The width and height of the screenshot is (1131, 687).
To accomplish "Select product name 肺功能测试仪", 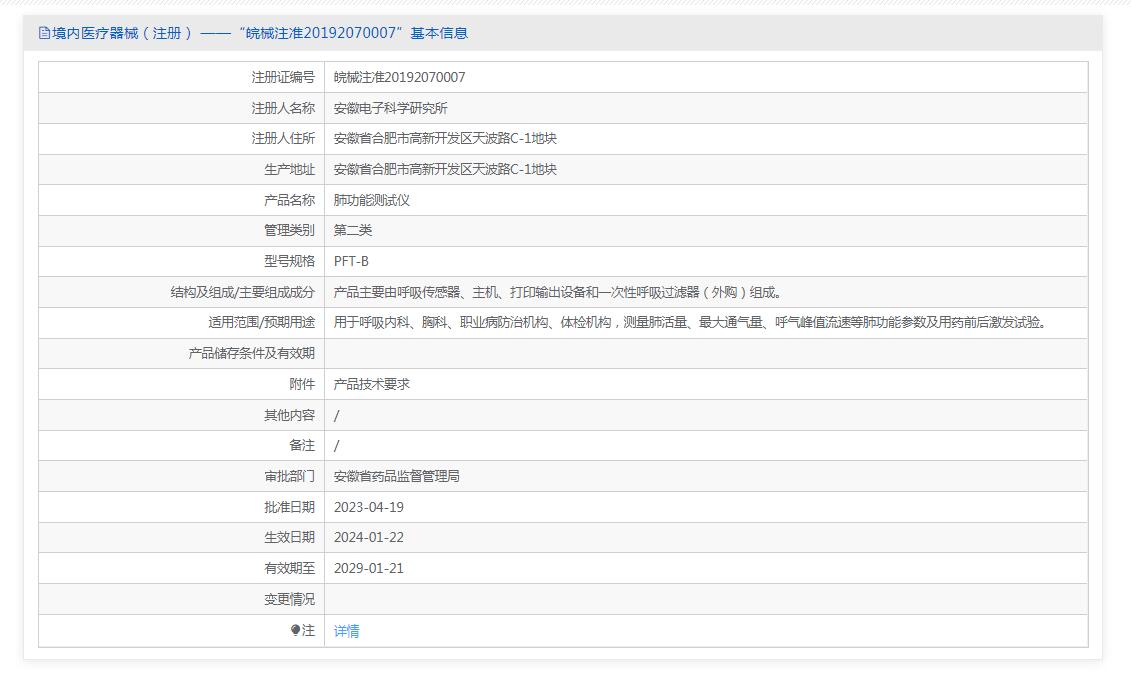I will point(371,201).
